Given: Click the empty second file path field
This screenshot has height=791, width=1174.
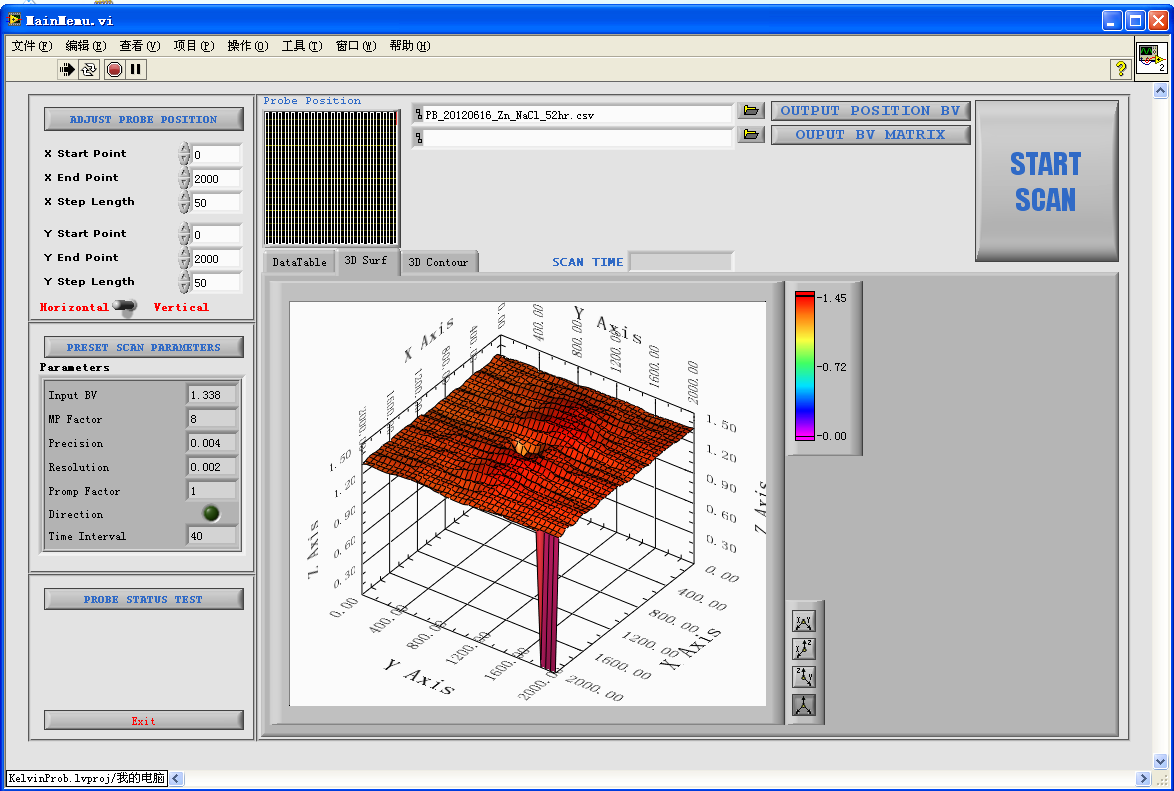Looking at the screenshot, I should [573, 138].
